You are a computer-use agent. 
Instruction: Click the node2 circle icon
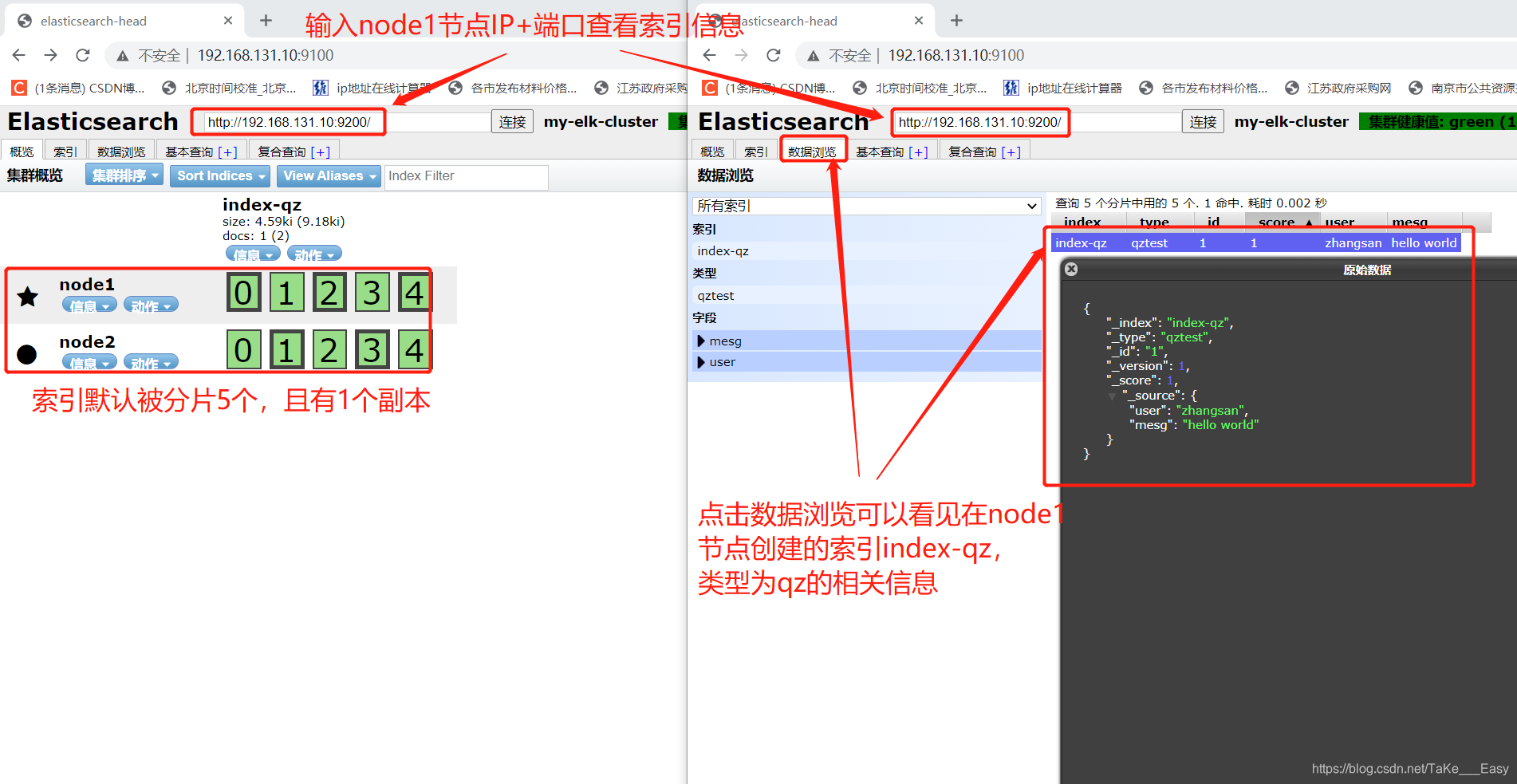tap(27, 354)
